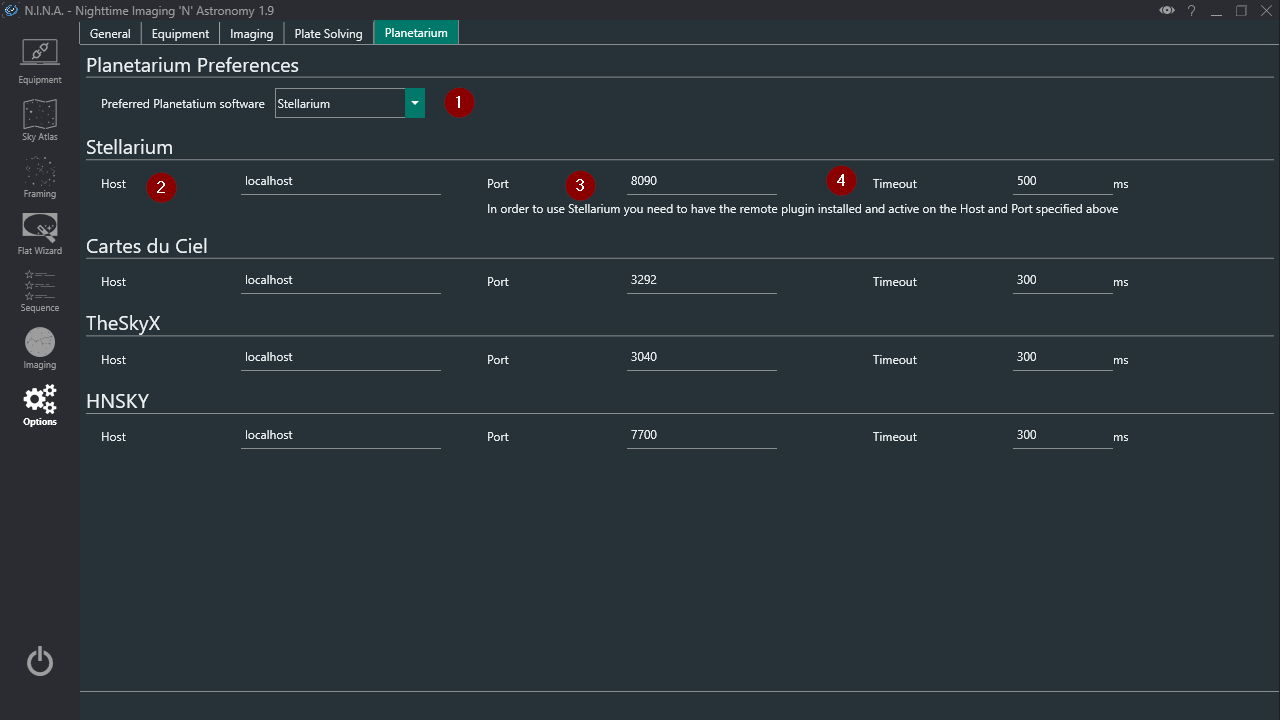
Task: Click the Stellarium Port field 8090
Action: click(x=702, y=182)
